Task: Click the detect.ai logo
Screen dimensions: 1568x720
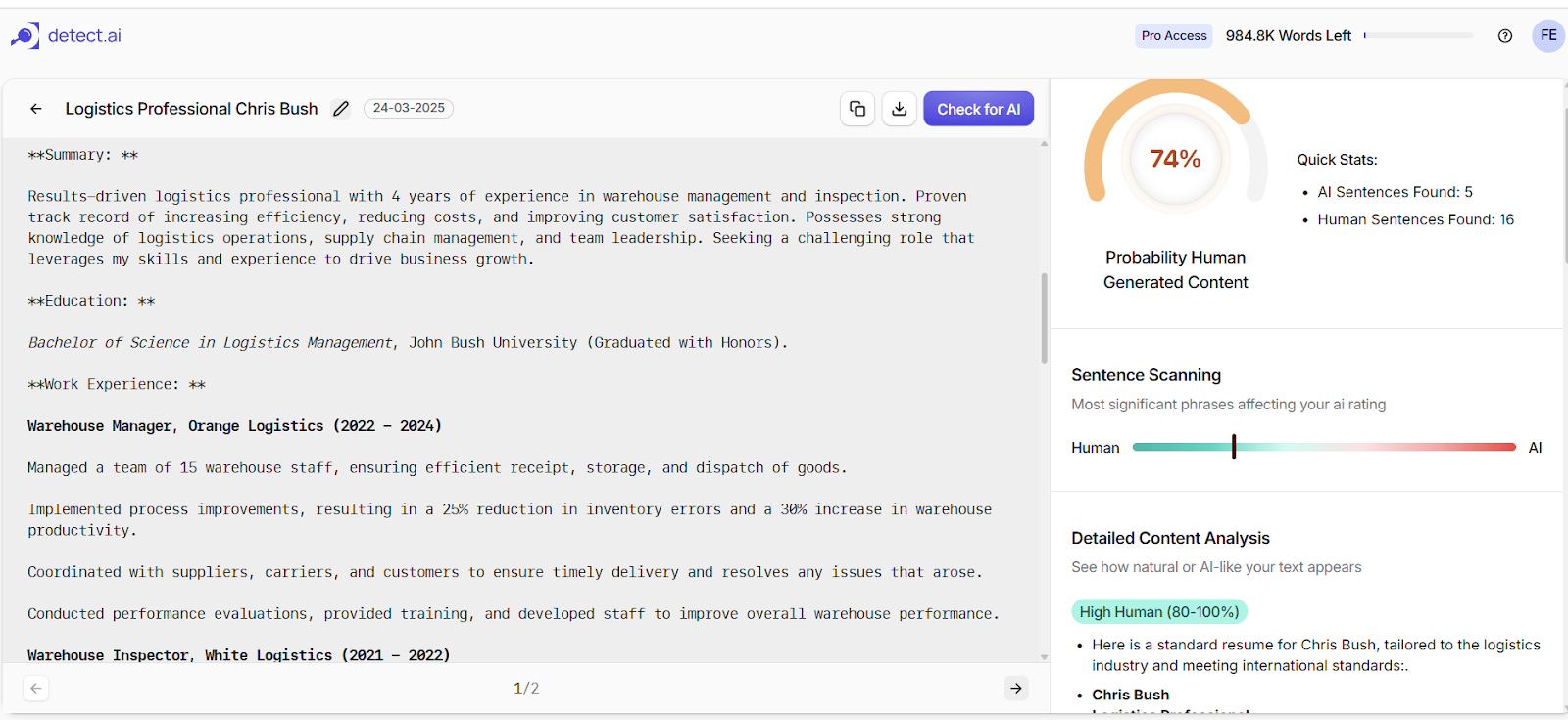Action: [66, 36]
